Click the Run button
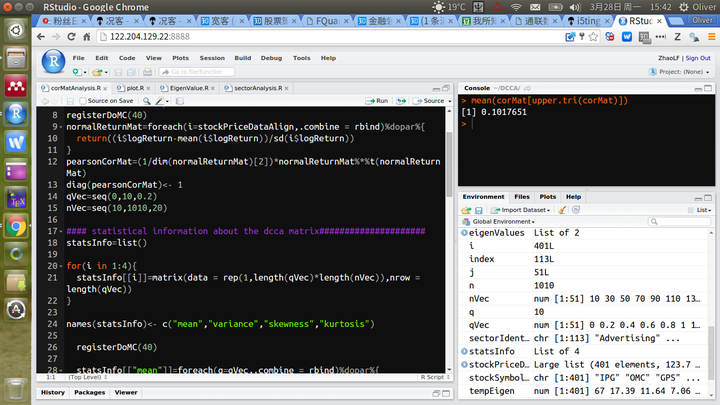The height and width of the screenshot is (405, 720). click(377, 101)
